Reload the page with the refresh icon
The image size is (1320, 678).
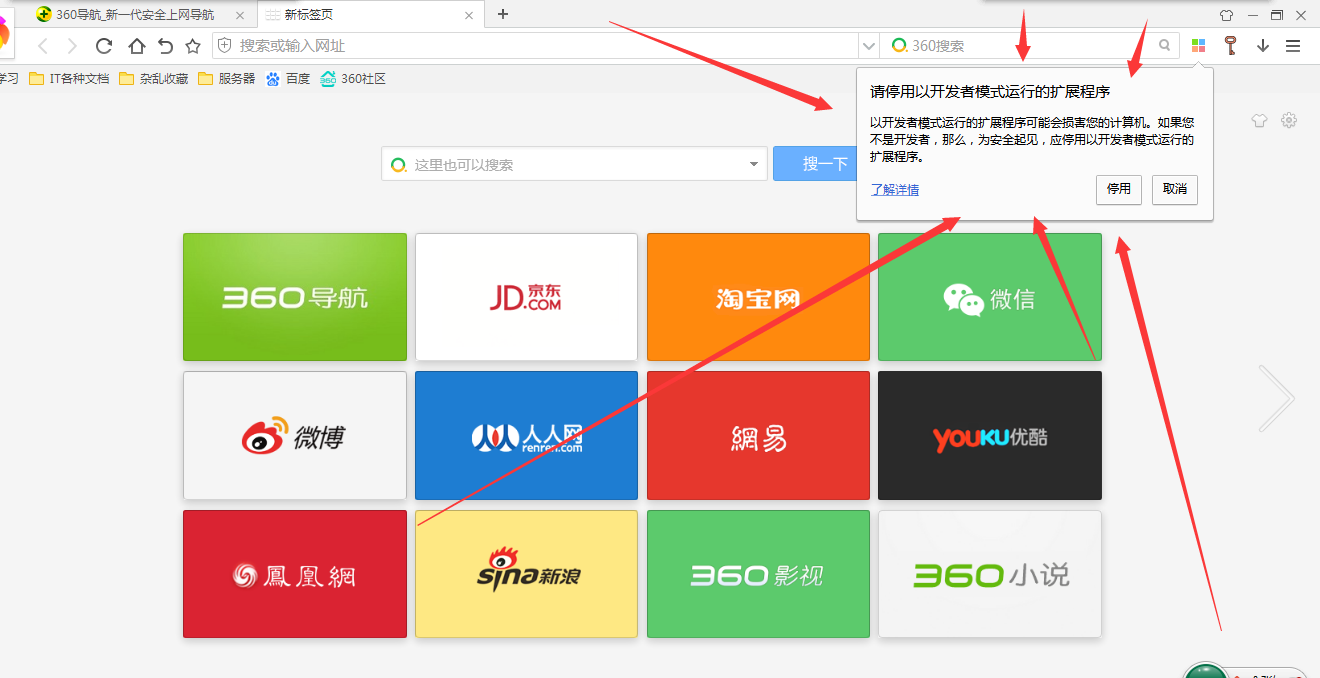103,46
